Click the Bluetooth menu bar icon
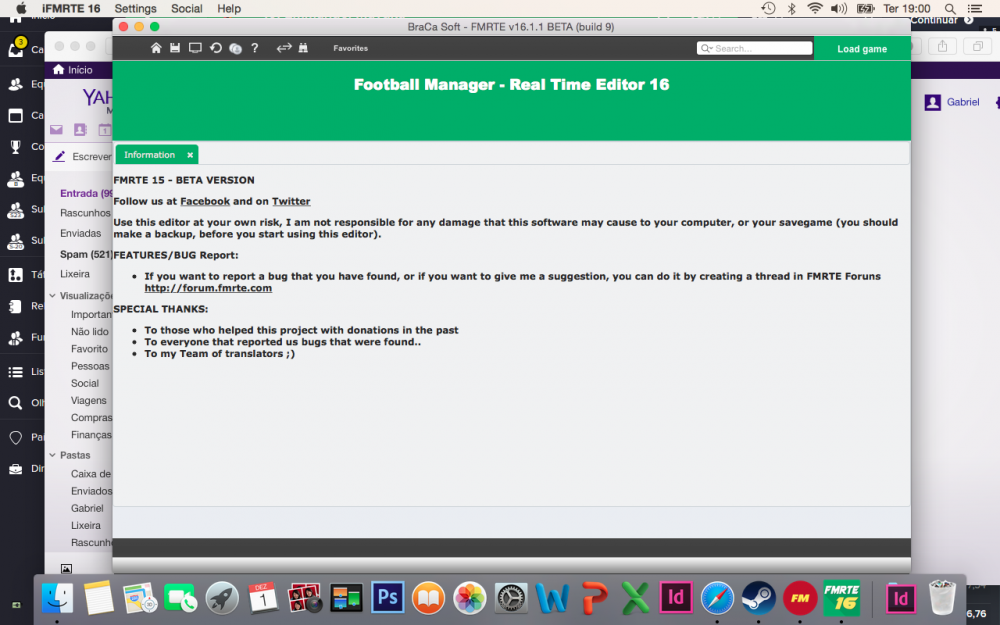 point(791,8)
